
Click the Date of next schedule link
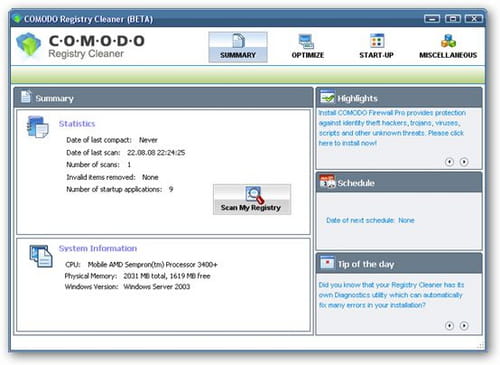tap(370, 220)
